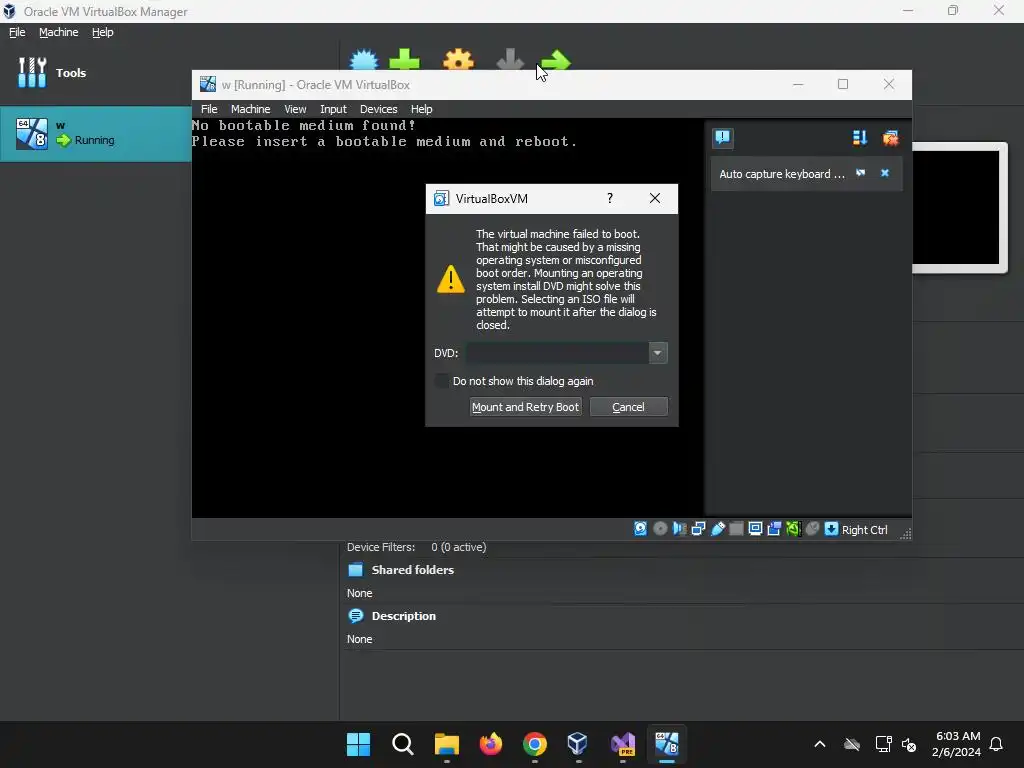The height and width of the screenshot is (768, 1024).
Task: Click the shared folders status icon
Action: (736, 529)
